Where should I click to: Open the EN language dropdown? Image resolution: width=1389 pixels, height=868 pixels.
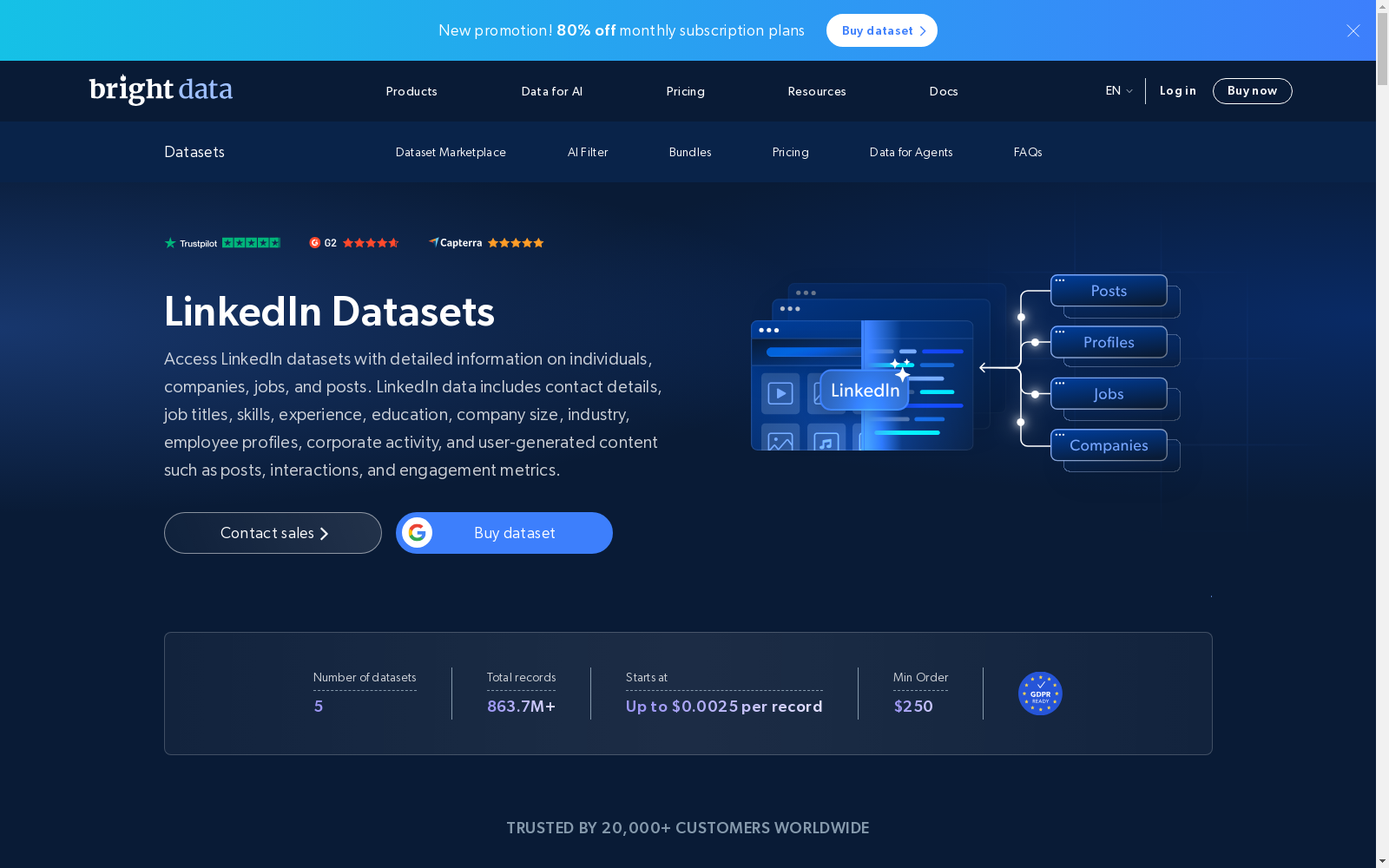(1119, 91)
